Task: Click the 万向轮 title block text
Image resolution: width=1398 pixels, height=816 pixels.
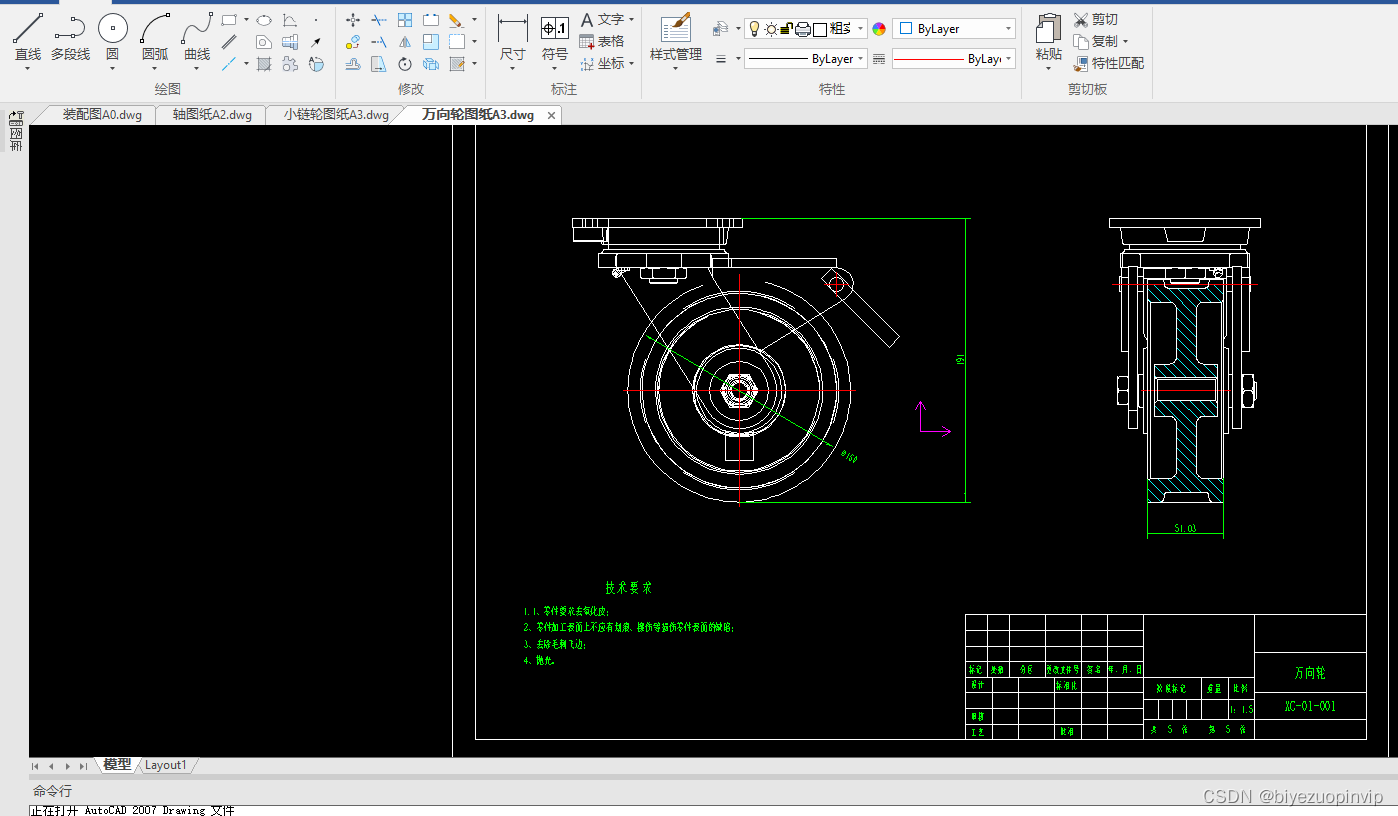Action: 1309,674
